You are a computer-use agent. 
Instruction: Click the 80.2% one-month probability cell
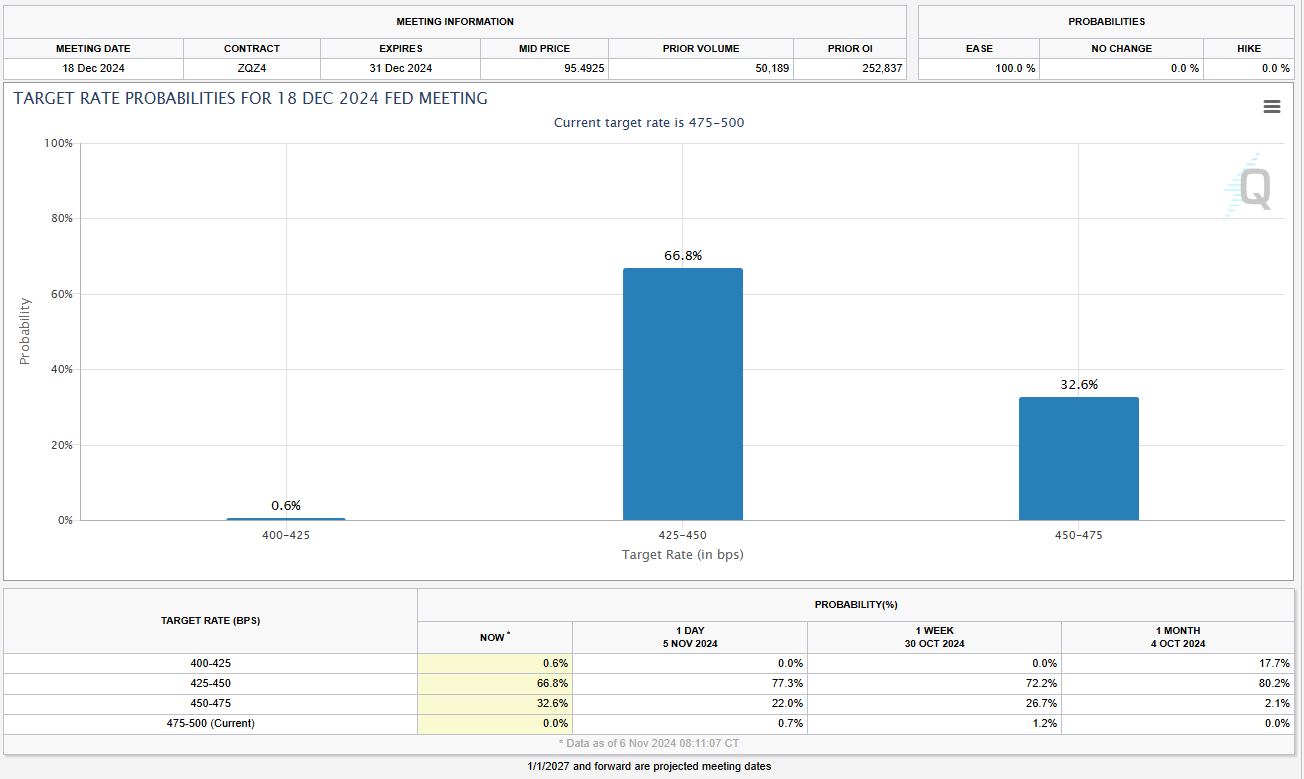[x=1273, y=683]
